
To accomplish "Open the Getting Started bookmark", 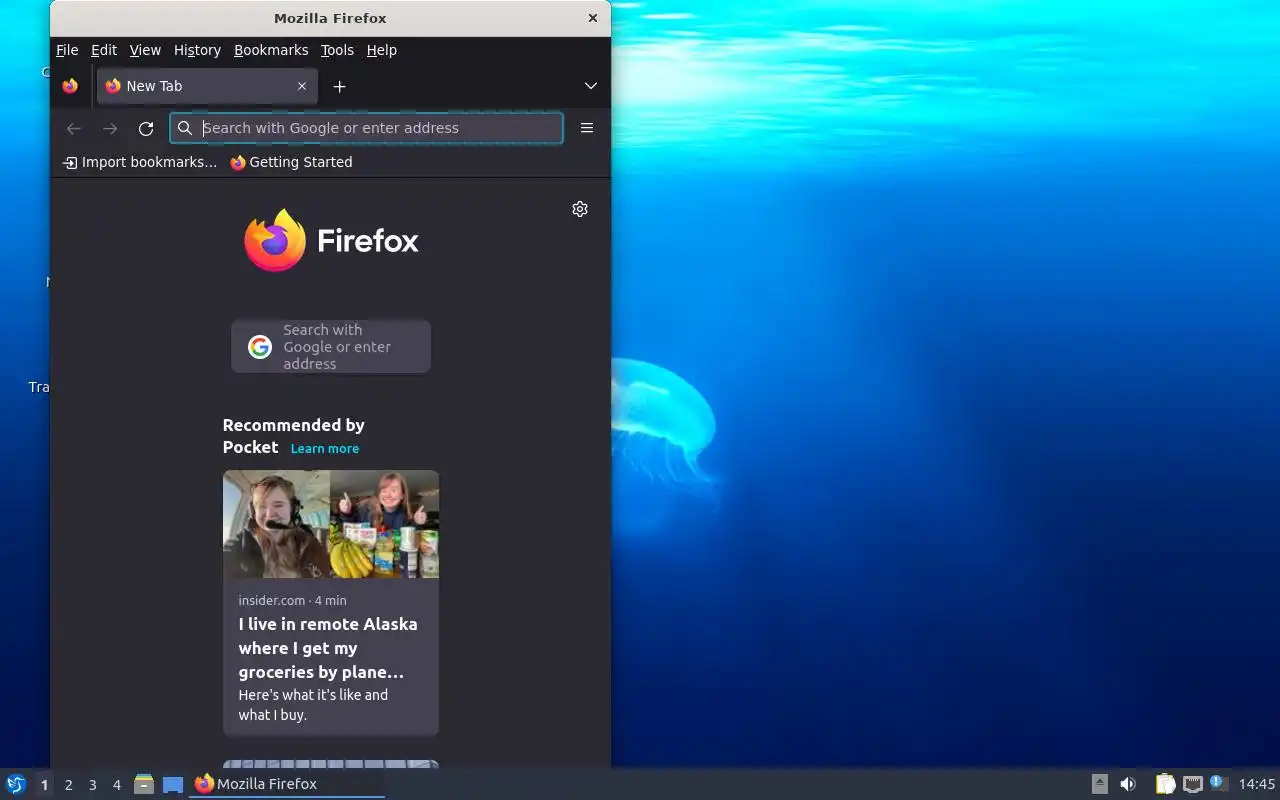I will pyautogui.click(x=291, y=162).
